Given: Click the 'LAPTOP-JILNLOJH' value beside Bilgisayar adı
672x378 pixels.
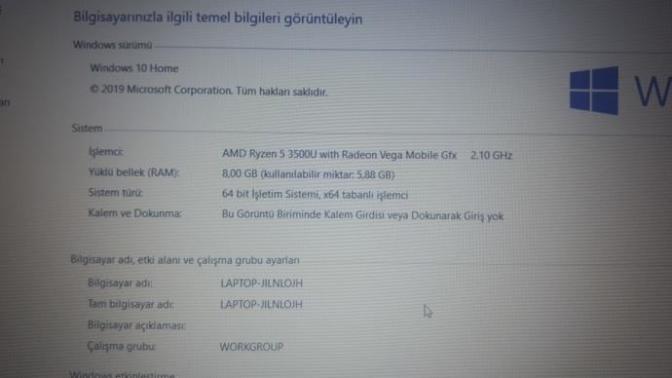Looking at the screenshot, I should [x=261, y=283].
